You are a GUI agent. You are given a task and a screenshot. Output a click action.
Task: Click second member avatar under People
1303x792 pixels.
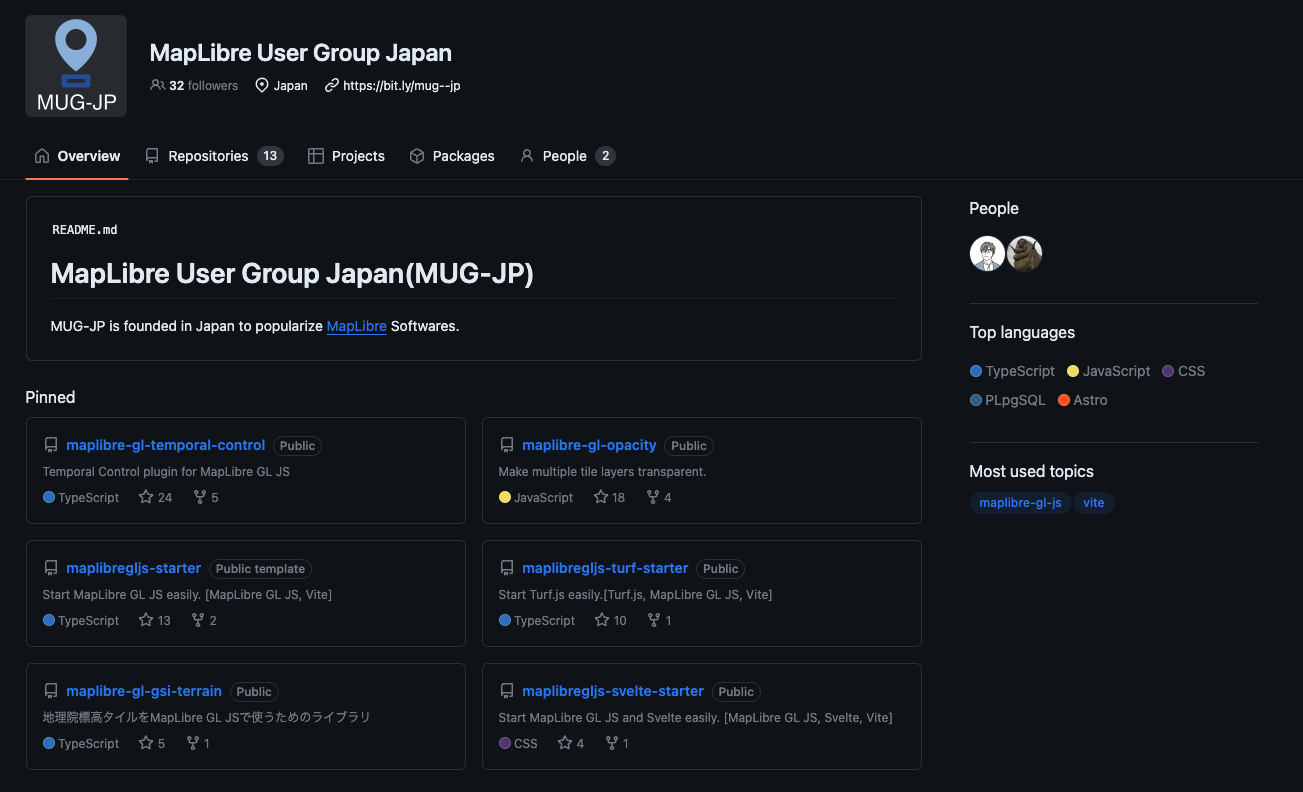[x=1024, y=253]
